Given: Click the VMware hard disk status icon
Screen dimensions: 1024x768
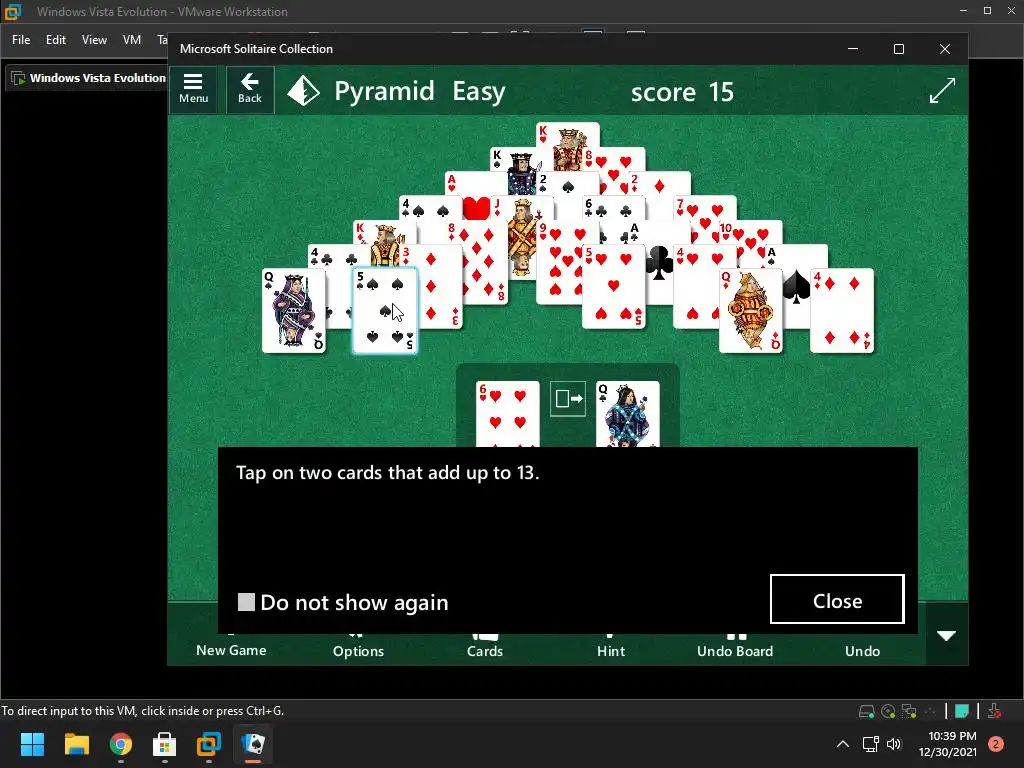Looking at the screenshot, I should point(866,711).
